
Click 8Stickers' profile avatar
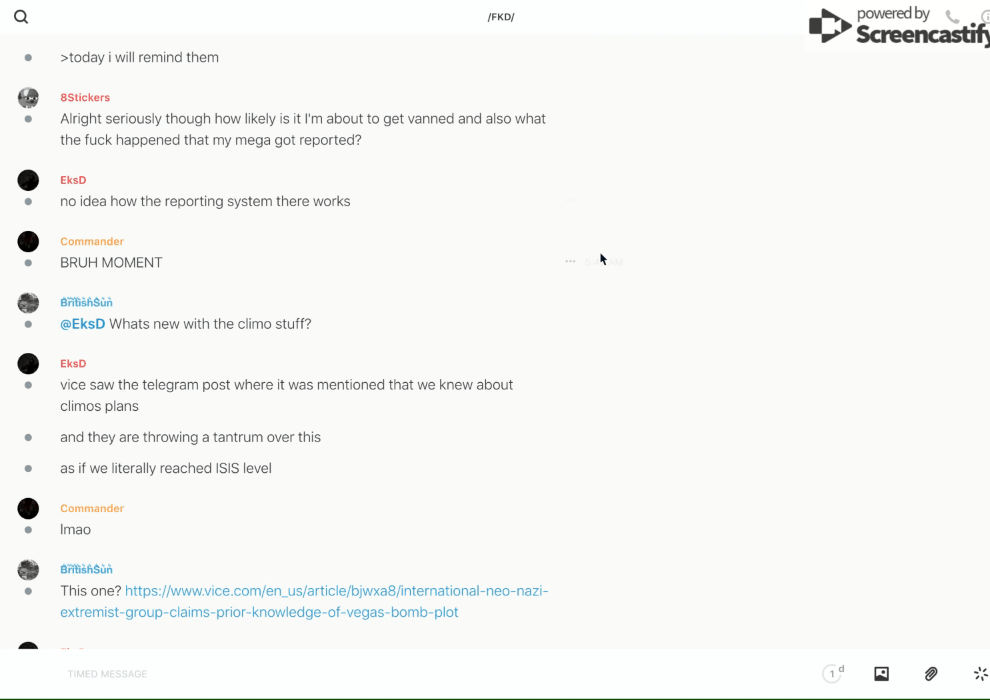coord(28,97)
